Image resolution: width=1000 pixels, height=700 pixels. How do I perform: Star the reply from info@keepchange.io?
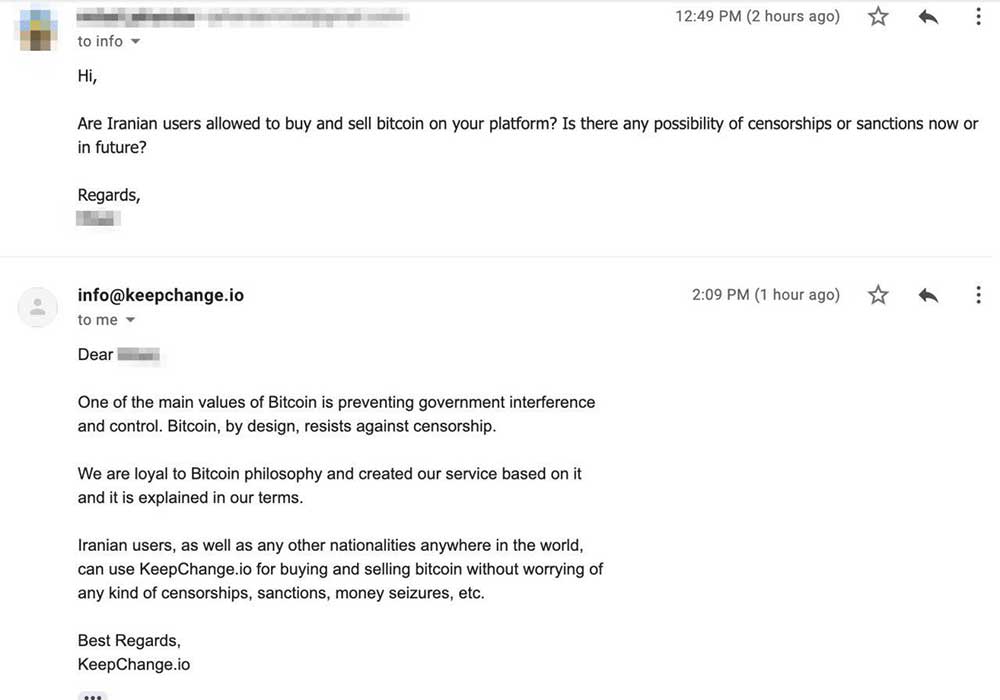pyautogui.click(x=878, y=295)
